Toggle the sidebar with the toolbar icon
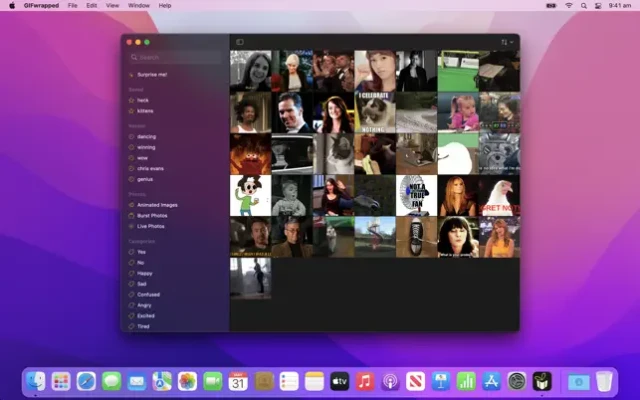This screenshot has width=640, height=400. tap(240, 42)
